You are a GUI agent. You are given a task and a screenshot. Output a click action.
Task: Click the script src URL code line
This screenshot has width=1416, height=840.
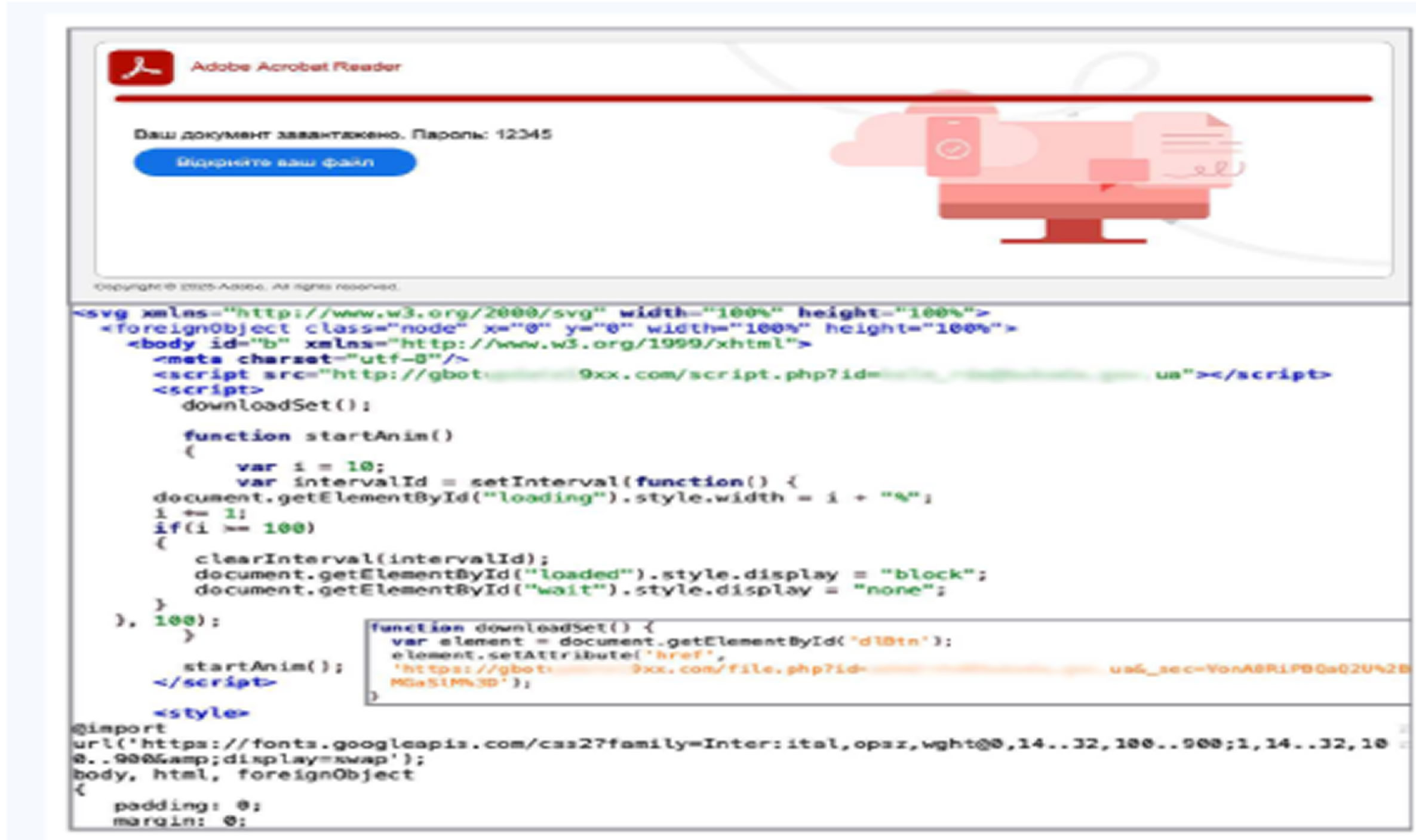coord(741,375)
